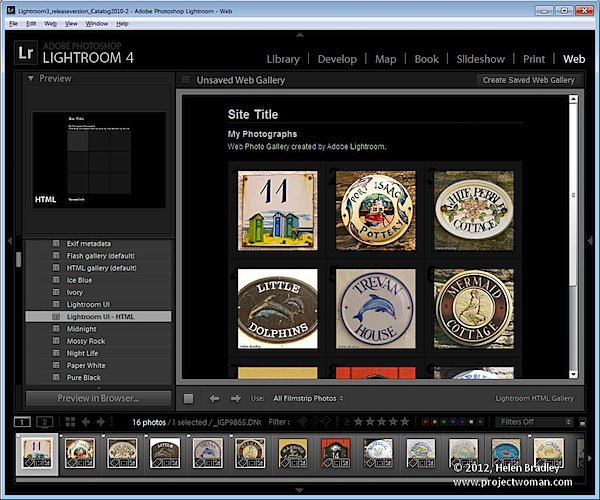Open the filmstrip source path _IGP9865.DNG menu

pos(239,422)
